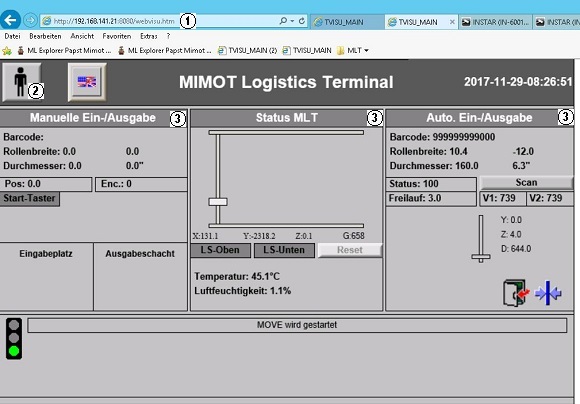Click the blue converging arrows icon
This screenshot has height=404, width=580.
tap(548, 293)
